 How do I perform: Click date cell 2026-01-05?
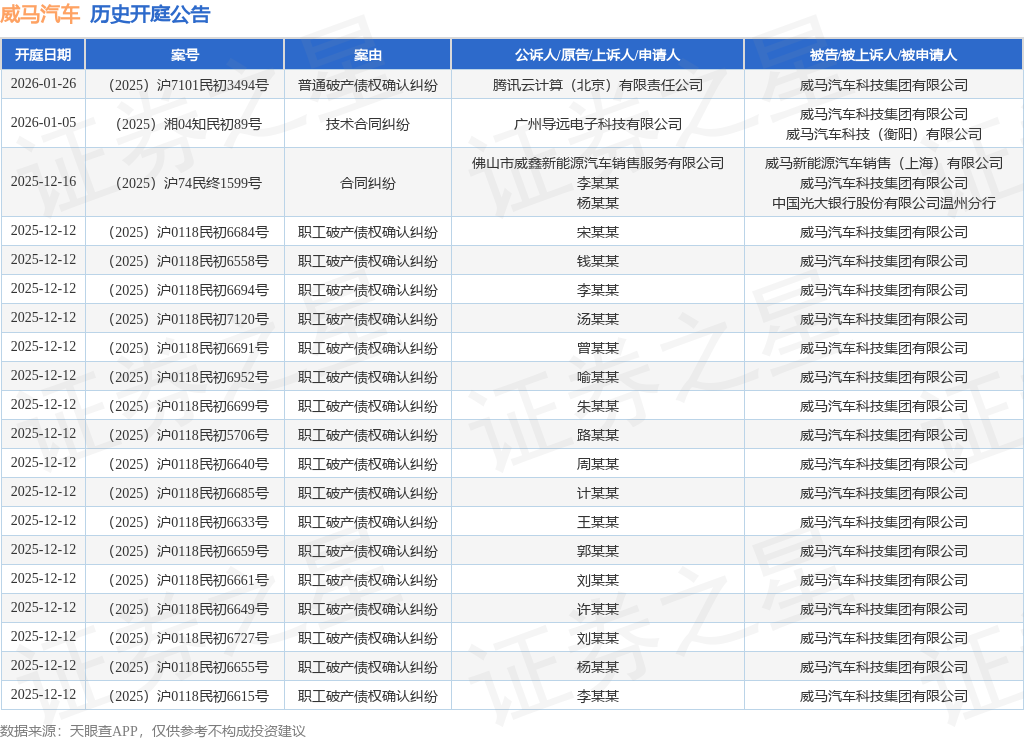[x=43, y=123]
